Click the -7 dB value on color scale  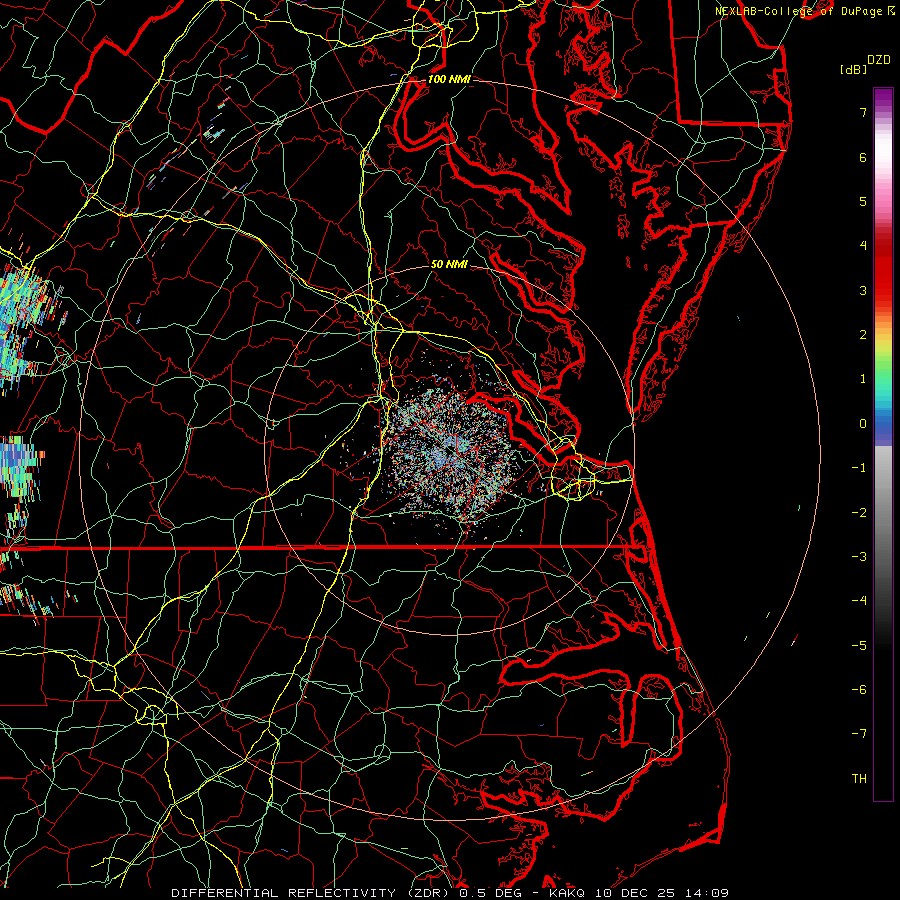point(859,734)
